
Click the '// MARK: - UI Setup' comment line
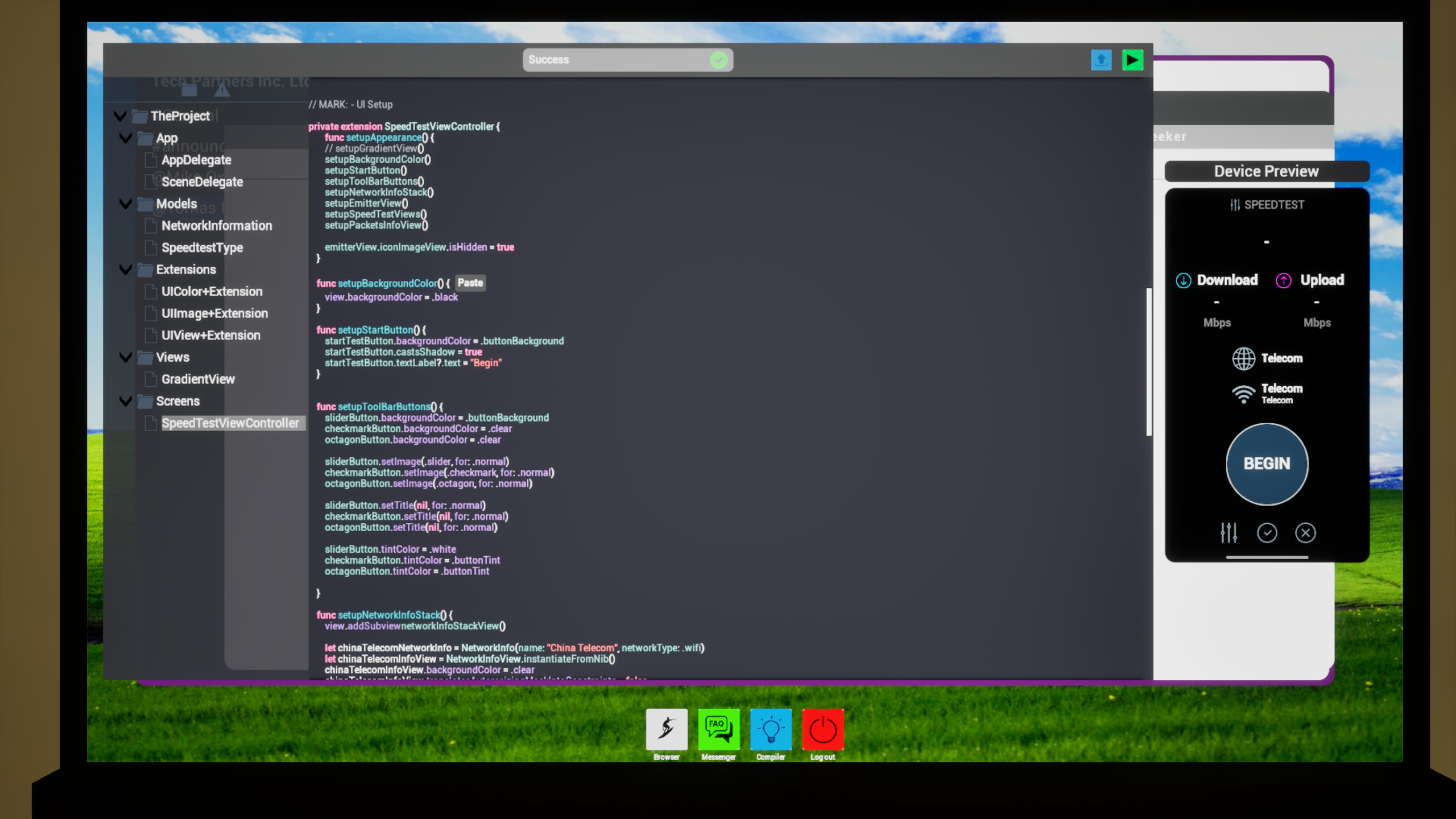pos(350,105)
